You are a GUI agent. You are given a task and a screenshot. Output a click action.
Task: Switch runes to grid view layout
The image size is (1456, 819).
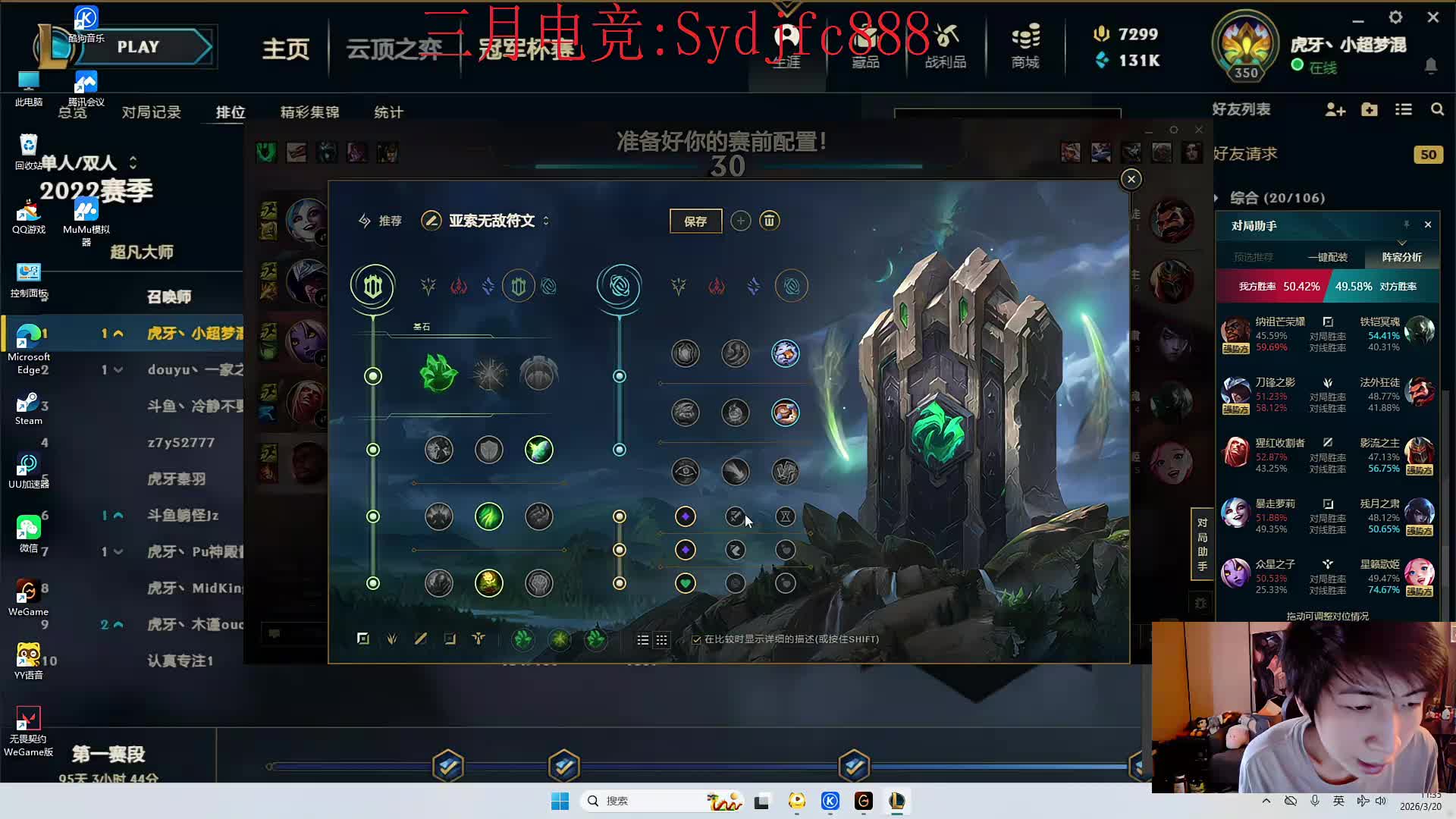coord(661,640)
